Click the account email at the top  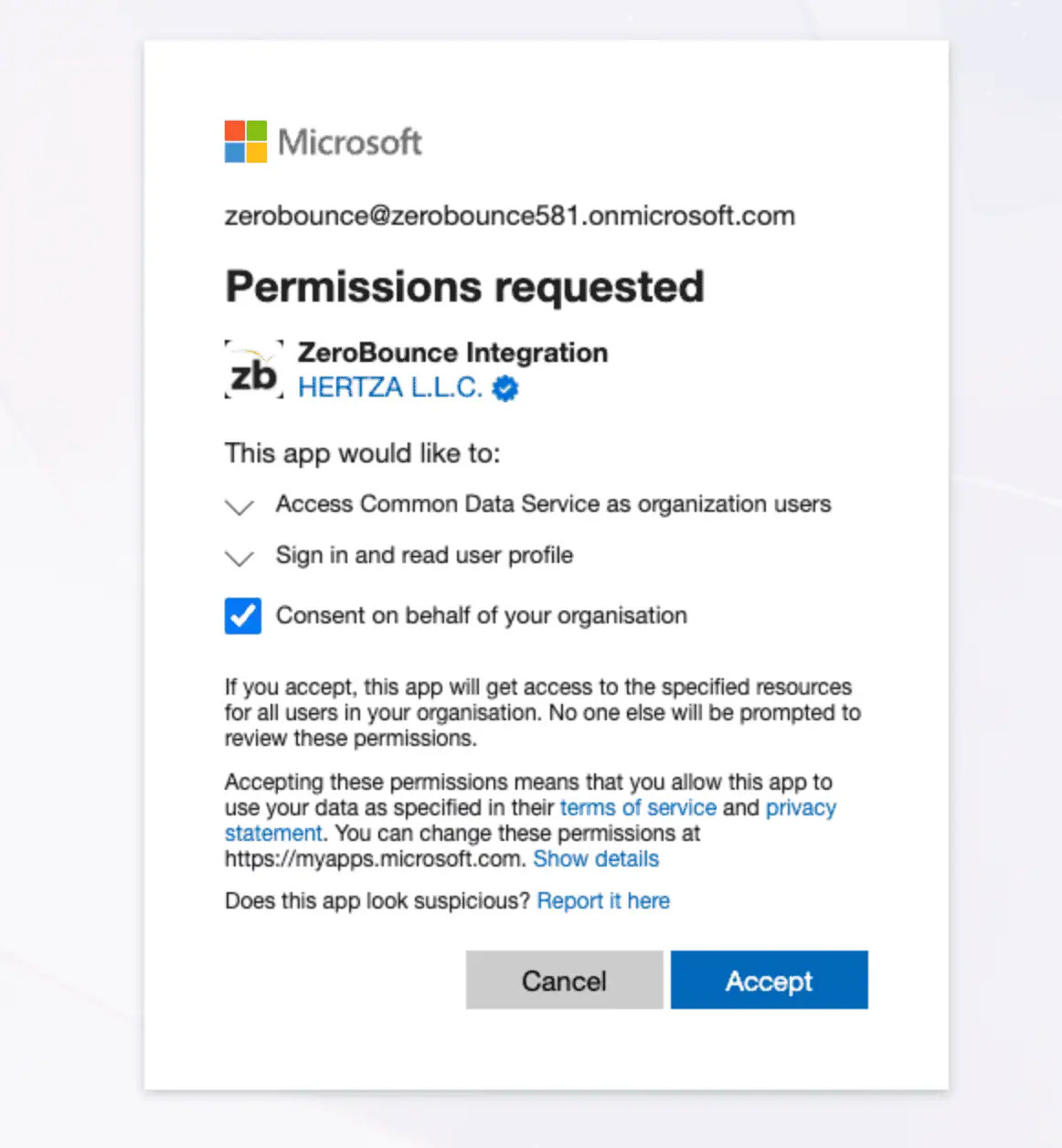(x=509, y=216)
